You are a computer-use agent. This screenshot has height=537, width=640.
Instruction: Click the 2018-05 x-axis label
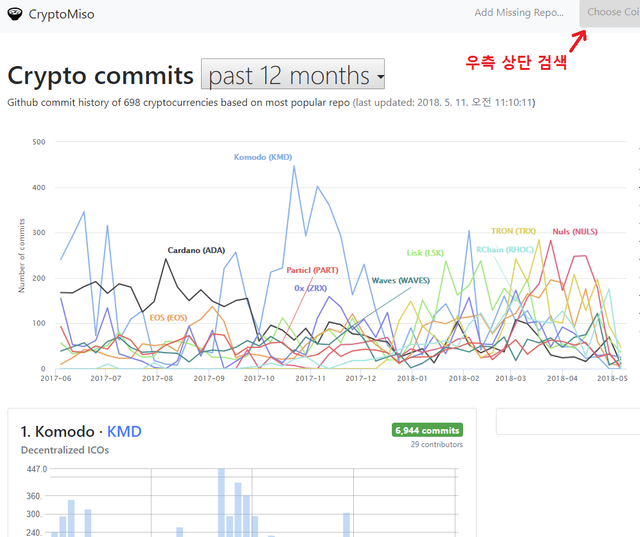[x=612, y=378]
